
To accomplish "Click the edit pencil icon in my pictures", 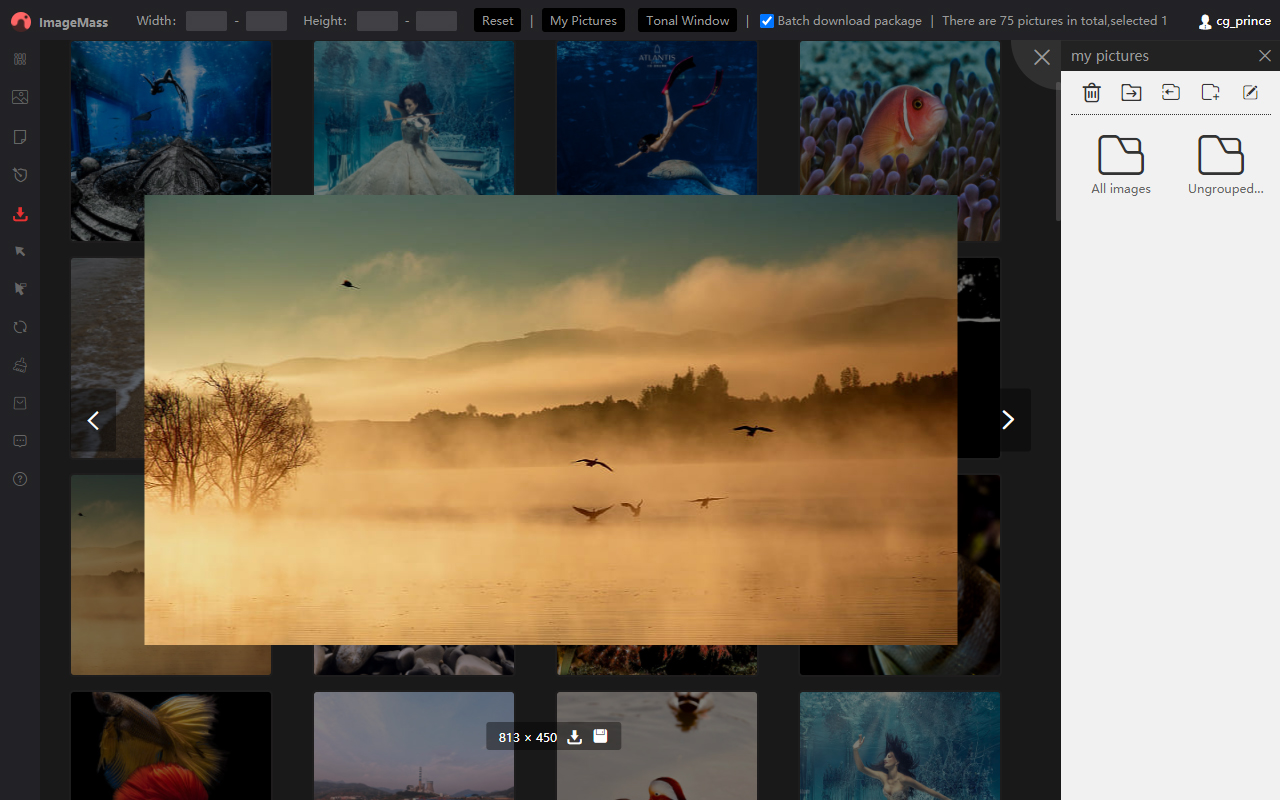I will (x=1250, y=92).
